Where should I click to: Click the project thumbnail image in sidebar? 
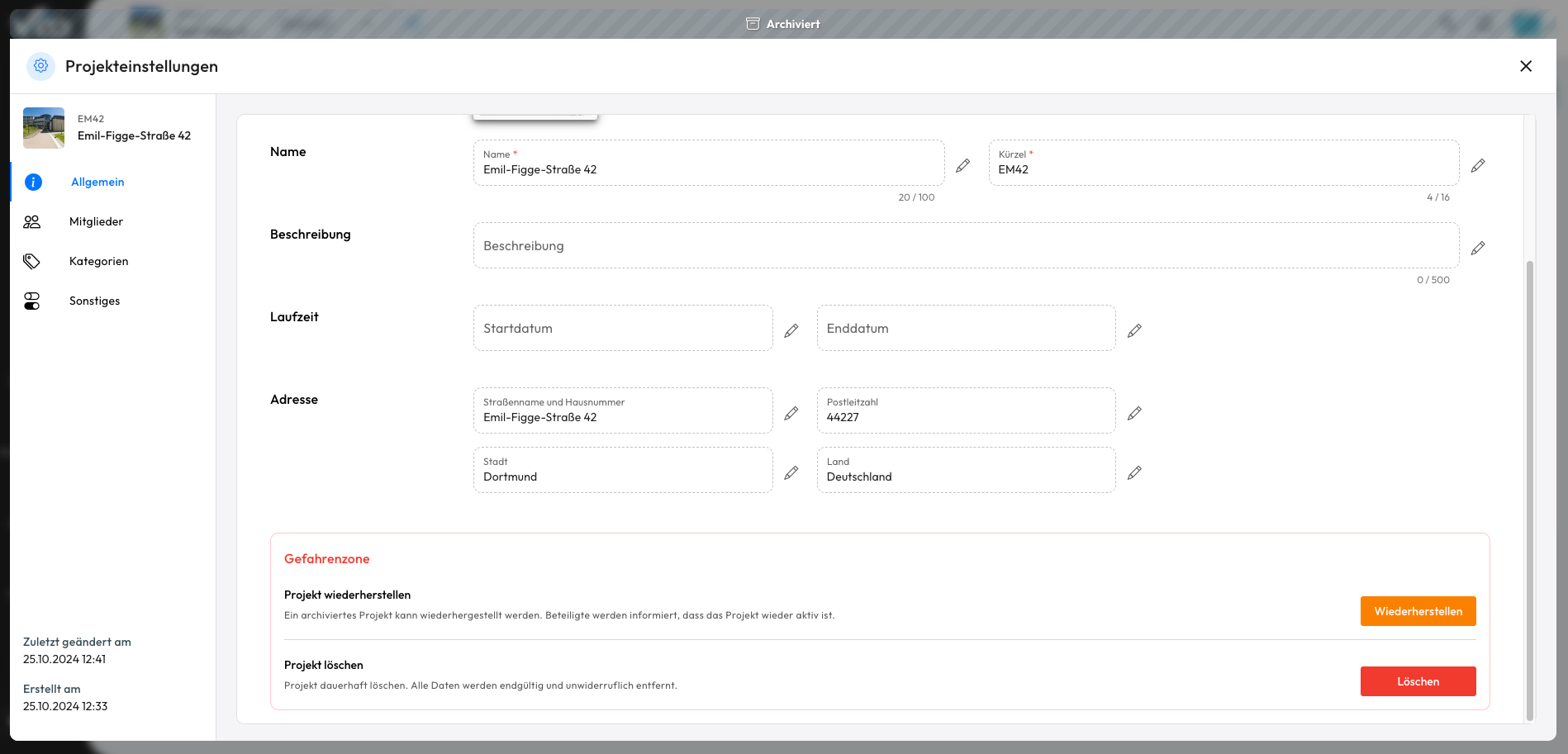(44, 128)
